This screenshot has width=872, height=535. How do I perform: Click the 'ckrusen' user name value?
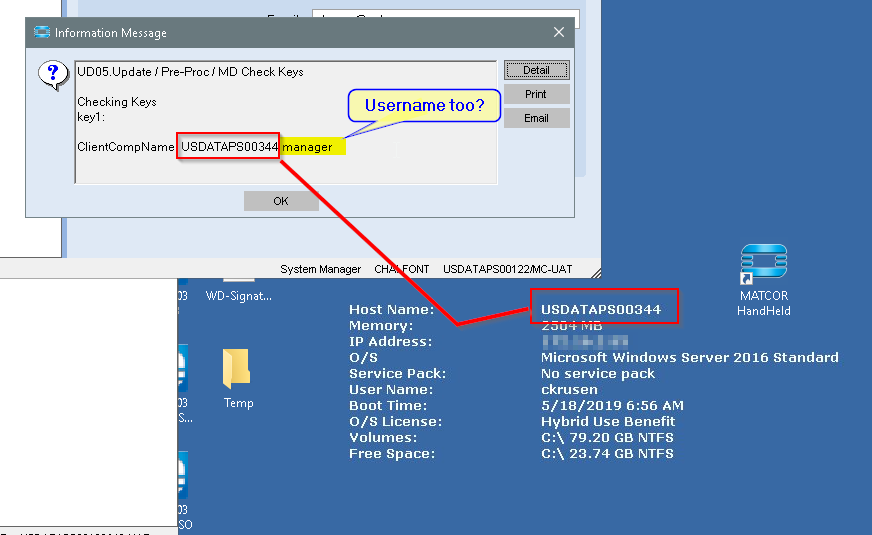point(569,389)
